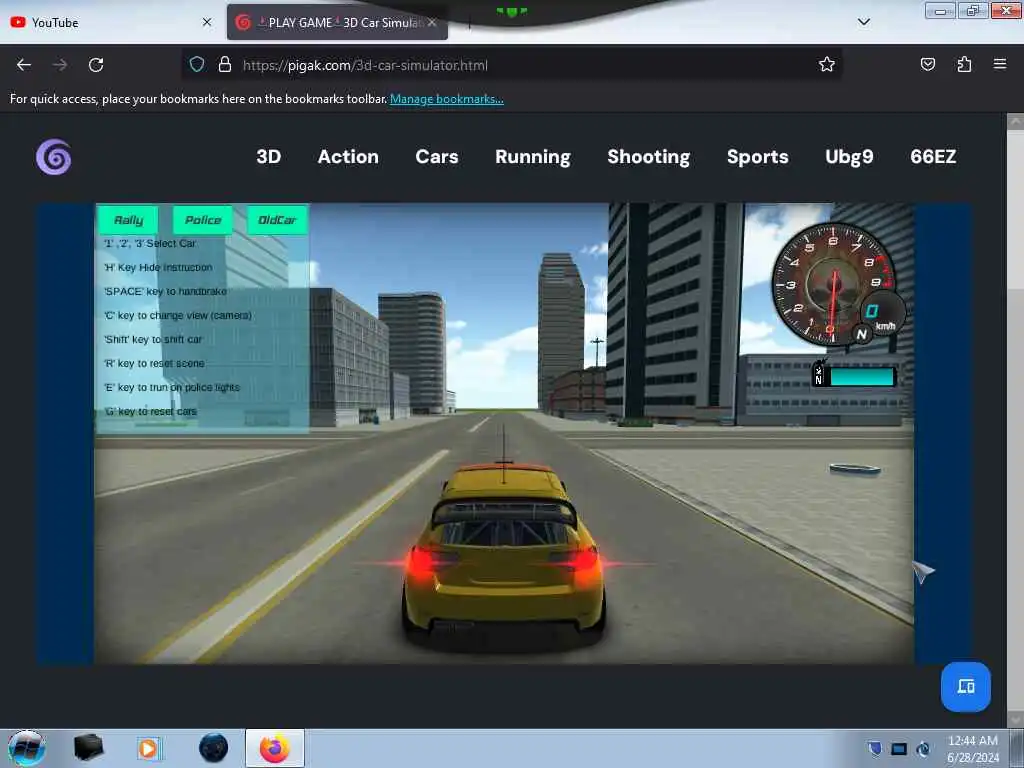Viewport: 1024px width, 768px height.
Task: Click the "'H' Key Hide instruction" text
Action: coord(158,267)
